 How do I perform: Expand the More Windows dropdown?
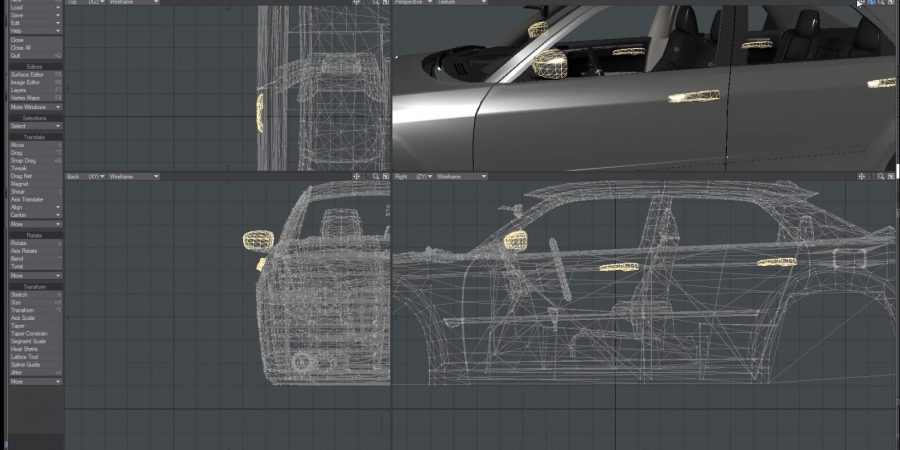[35, 107]
